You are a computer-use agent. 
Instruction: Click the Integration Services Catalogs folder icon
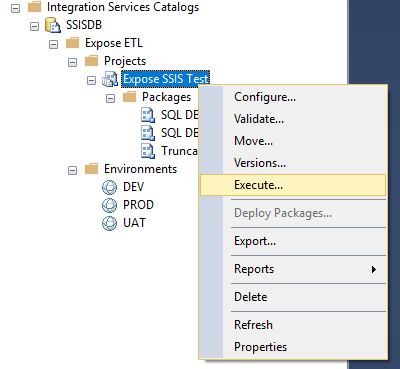click(x=34, y=7)
